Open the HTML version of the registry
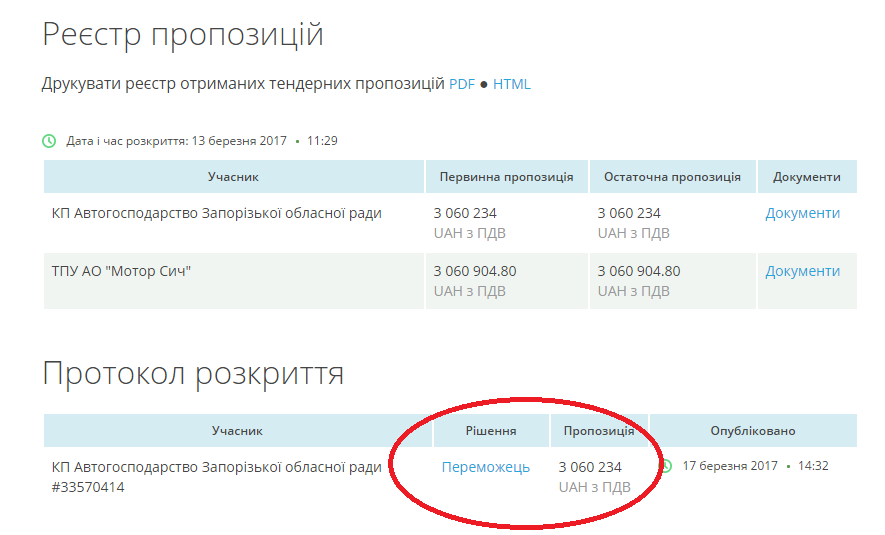Viewport: 885px width, 535px height. 512,84
